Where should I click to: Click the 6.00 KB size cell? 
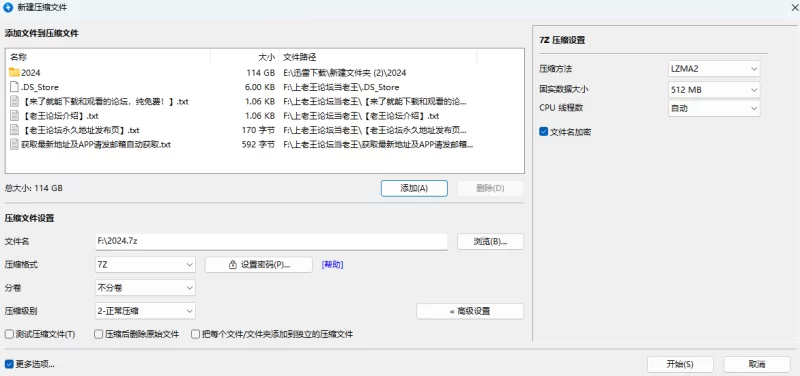pos(260,87)
